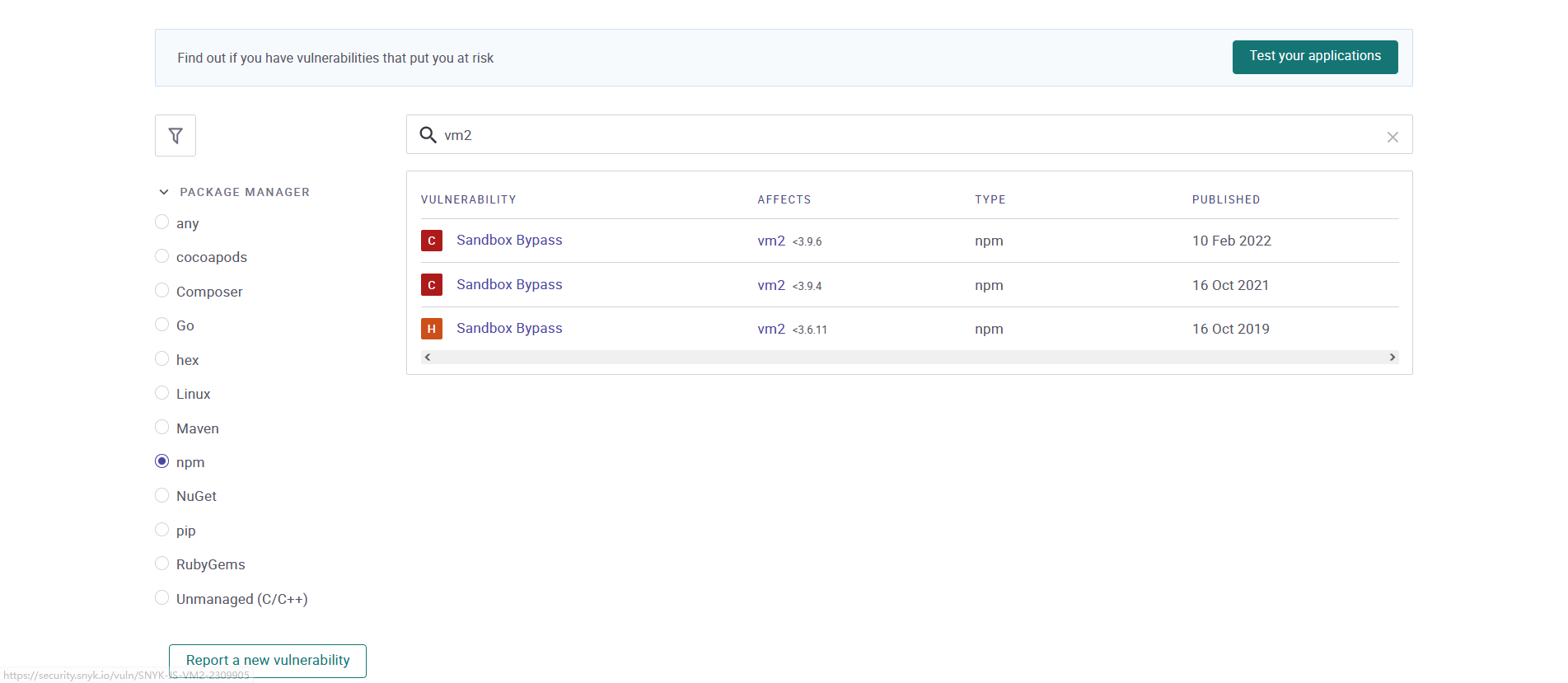Click the high severity badge for 16 Oct 2019

pyautogui.click(x=432, y=329)
